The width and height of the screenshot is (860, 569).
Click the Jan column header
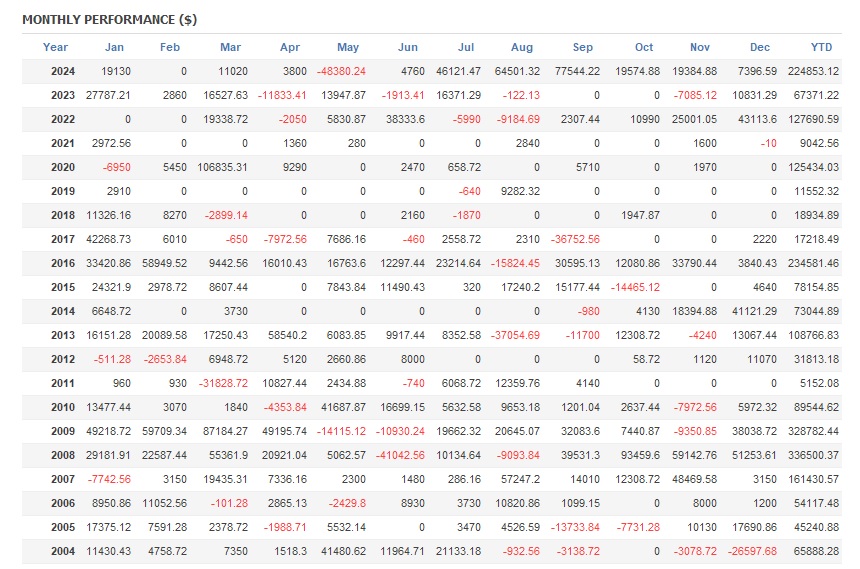(x=115, y=47)
